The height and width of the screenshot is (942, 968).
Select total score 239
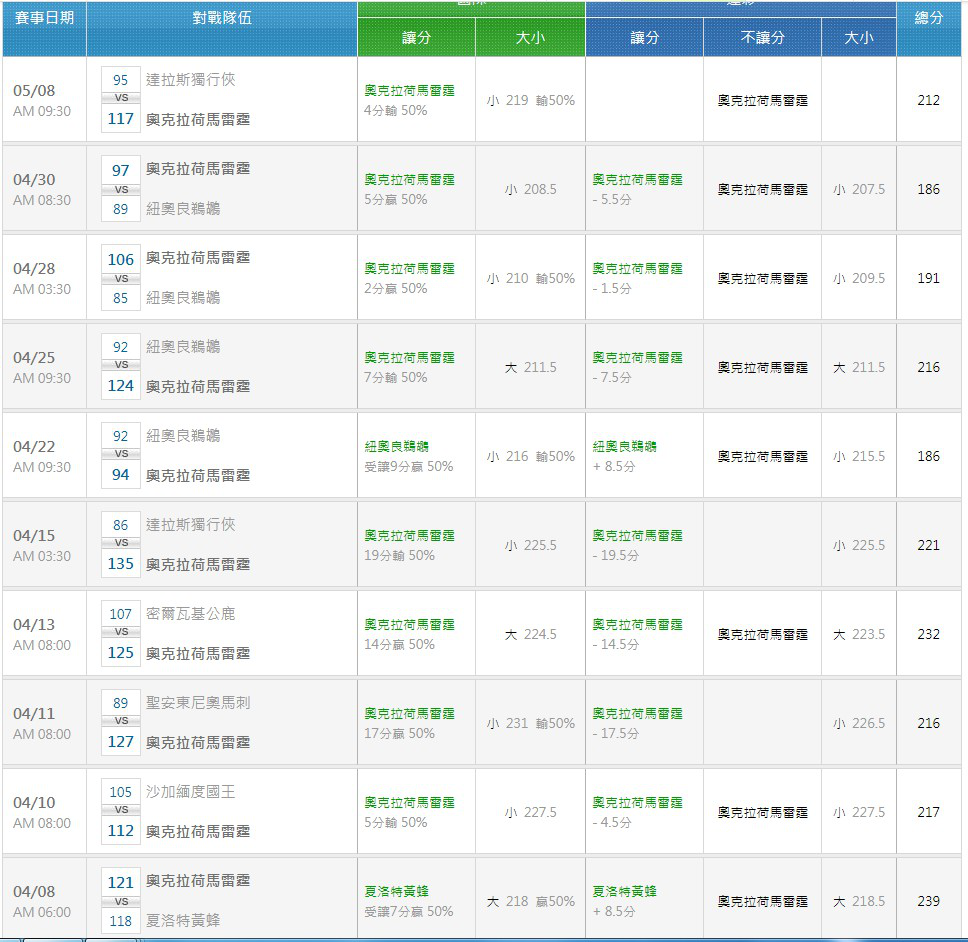[x=928, y=901]
